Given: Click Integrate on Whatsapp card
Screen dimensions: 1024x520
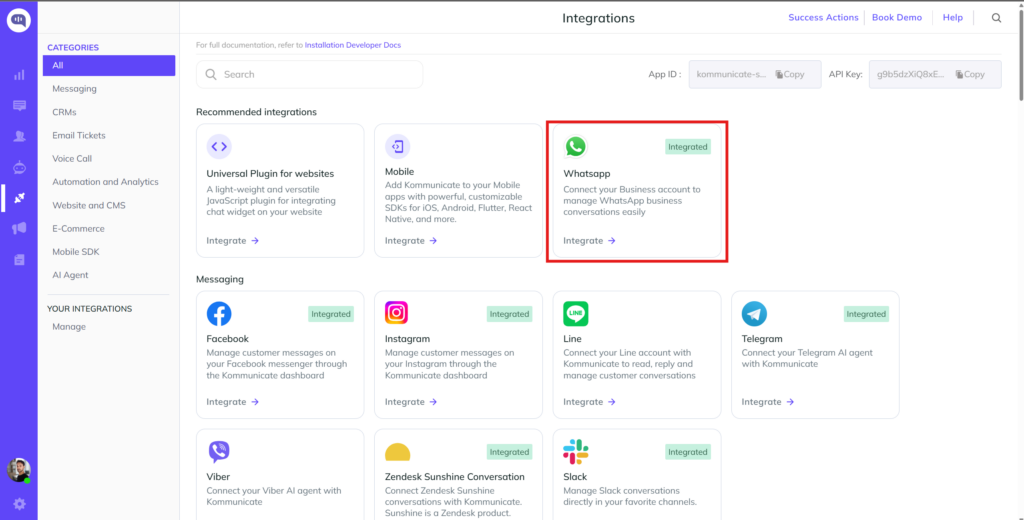Looking at the screenshot, I should click(589, 240).
